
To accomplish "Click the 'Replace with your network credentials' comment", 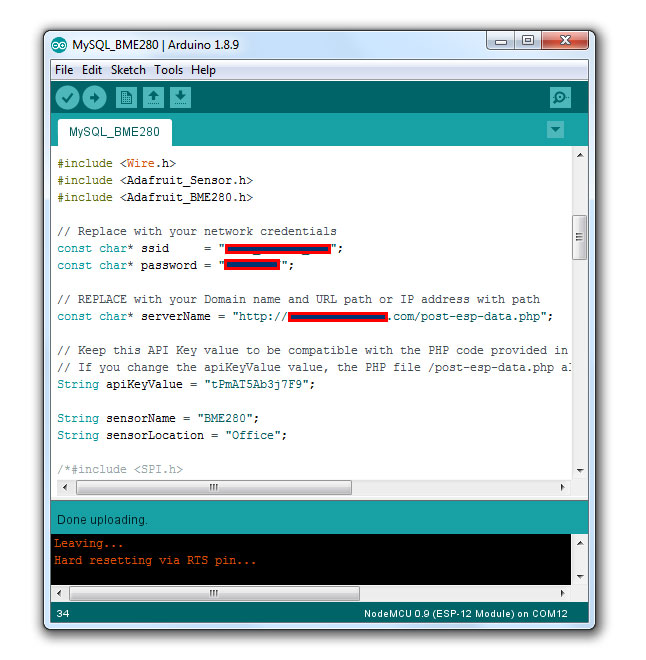I will click(197, 232).
